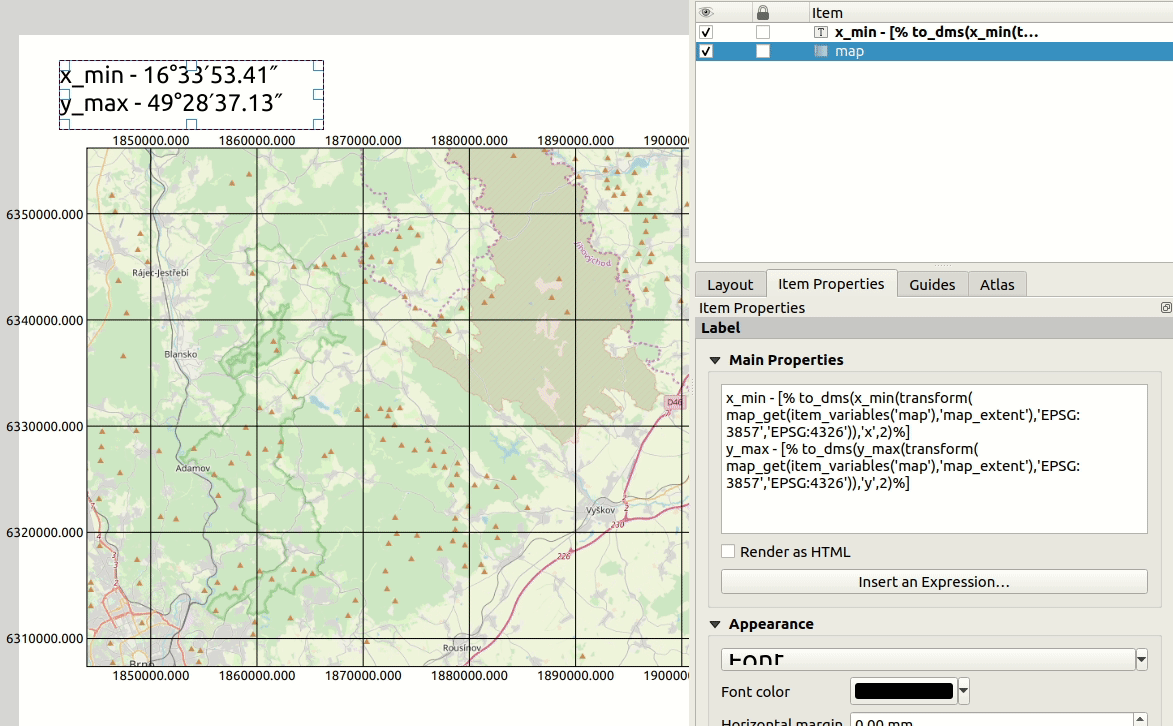Collapse the Appearance section
This screenshot has width=1173, height=726.
pos(715,624)
